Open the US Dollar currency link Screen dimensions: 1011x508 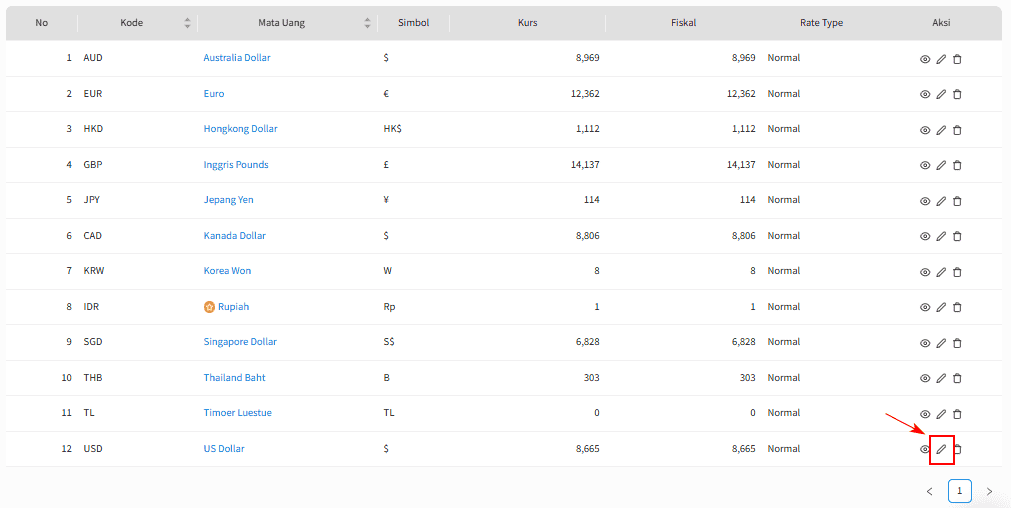click(x=224, y=449)
